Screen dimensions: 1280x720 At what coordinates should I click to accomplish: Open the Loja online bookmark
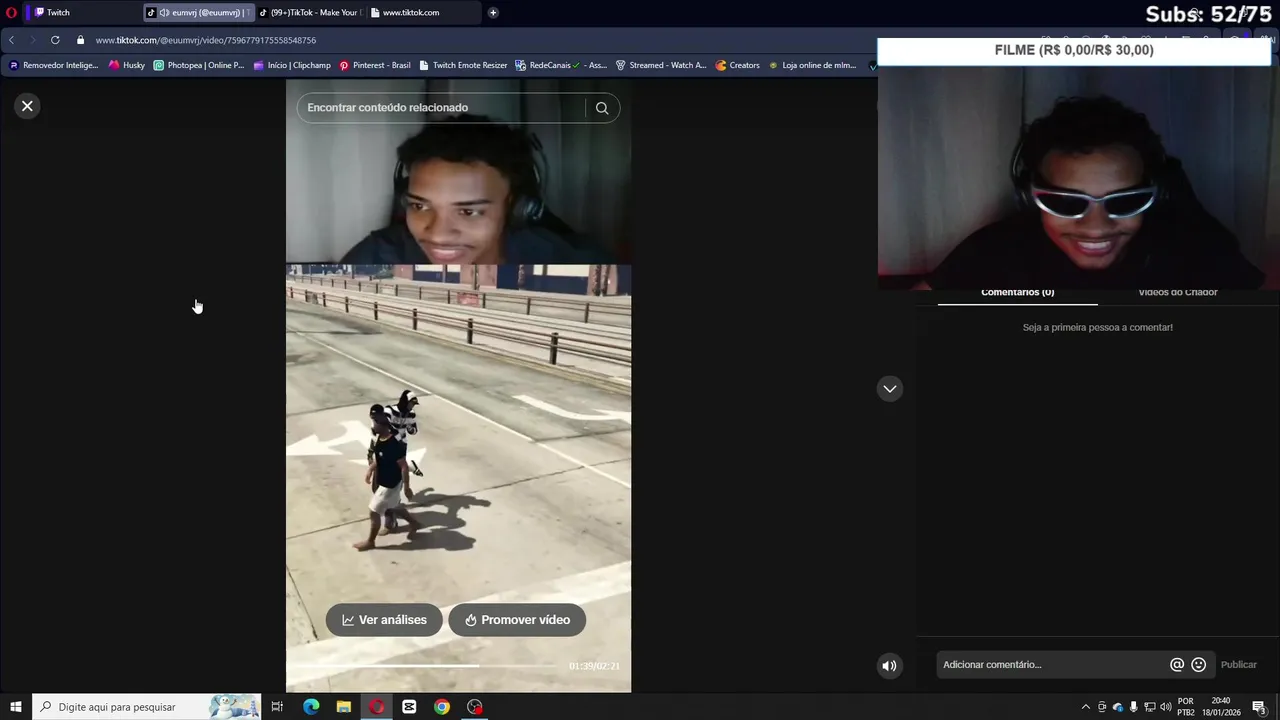[812, 65]
